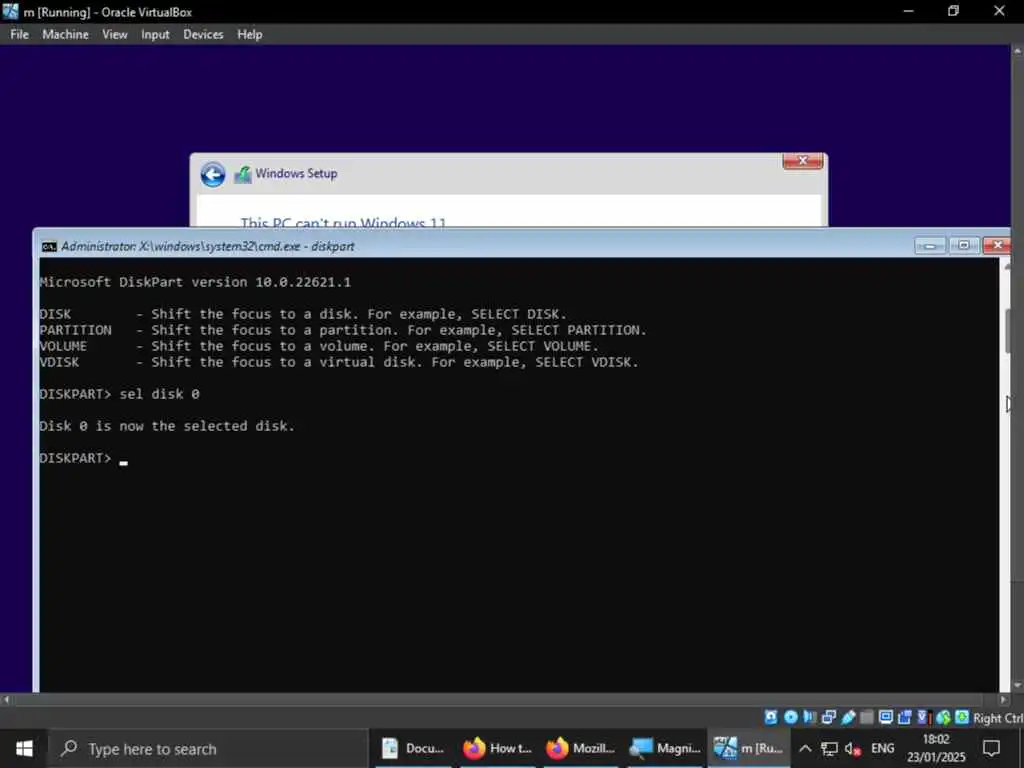Click the display status icon
Image resolution: width=1024 pixels, height=768 pixels.
pyautogui.click(x=886, y=717)
